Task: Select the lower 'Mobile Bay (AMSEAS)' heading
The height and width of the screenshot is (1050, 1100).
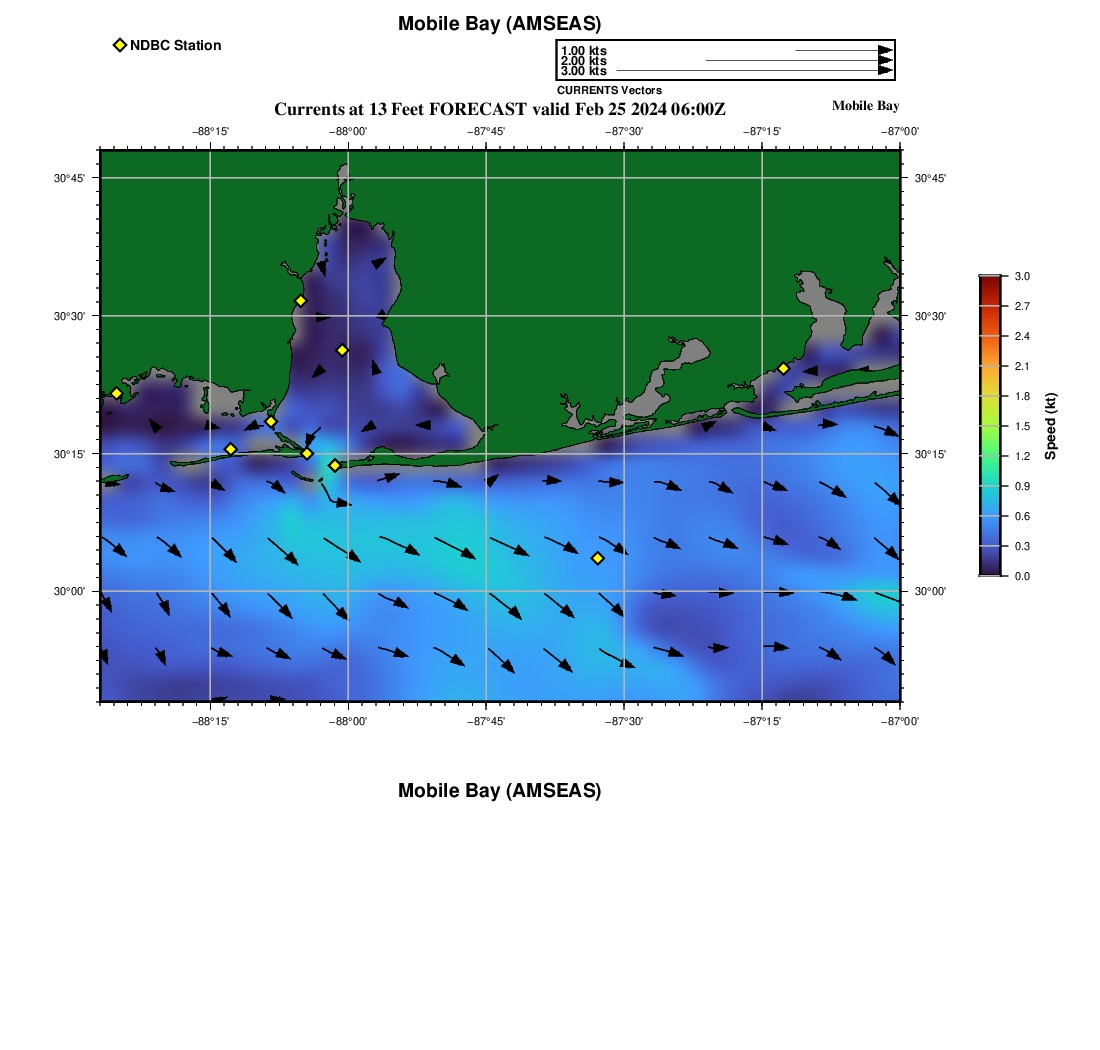Action: point(499,791)
